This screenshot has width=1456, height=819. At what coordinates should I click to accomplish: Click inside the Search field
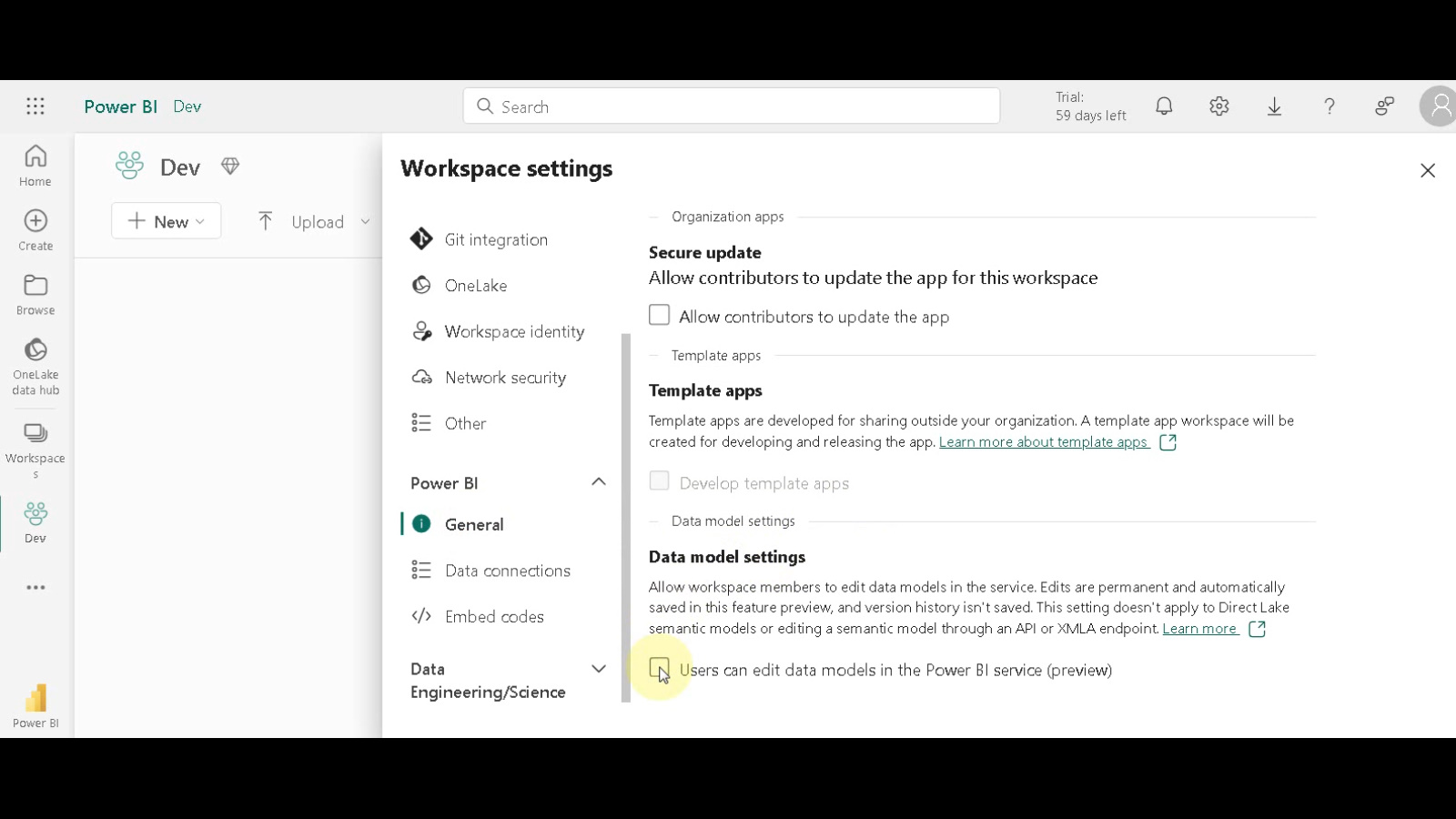click(731, 106)
